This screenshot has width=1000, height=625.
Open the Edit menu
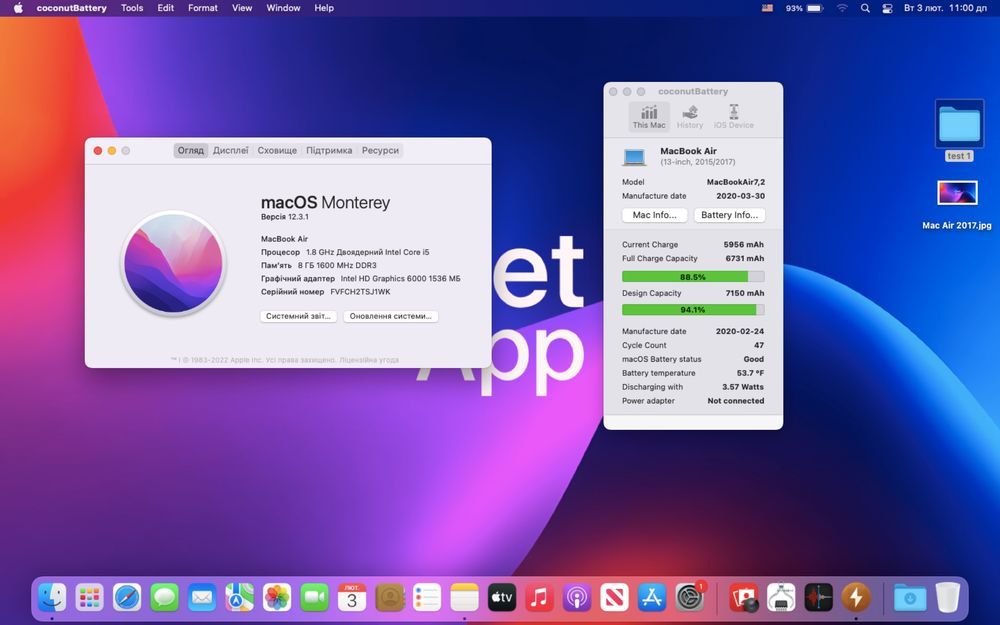click(x=166, y=8)
